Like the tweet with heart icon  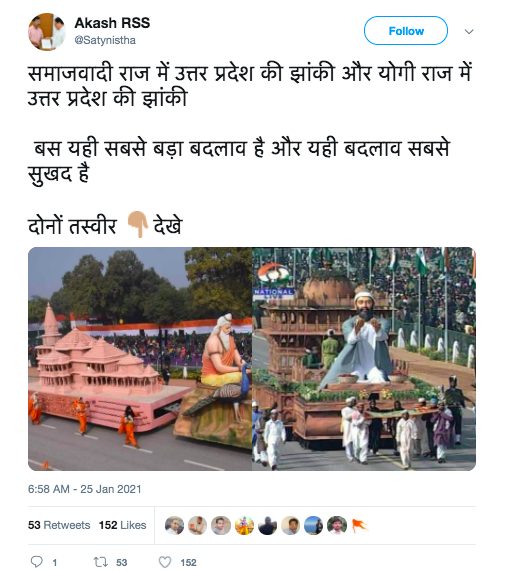[x=165, y=562]
